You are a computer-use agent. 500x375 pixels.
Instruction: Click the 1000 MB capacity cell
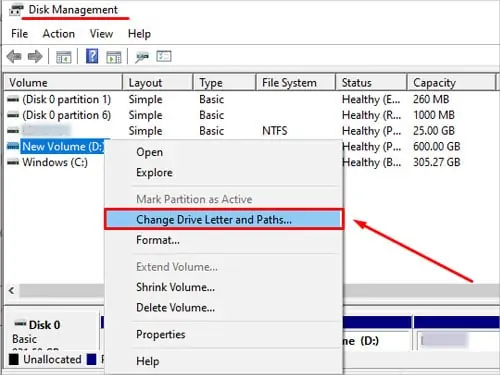coord(434,115)
